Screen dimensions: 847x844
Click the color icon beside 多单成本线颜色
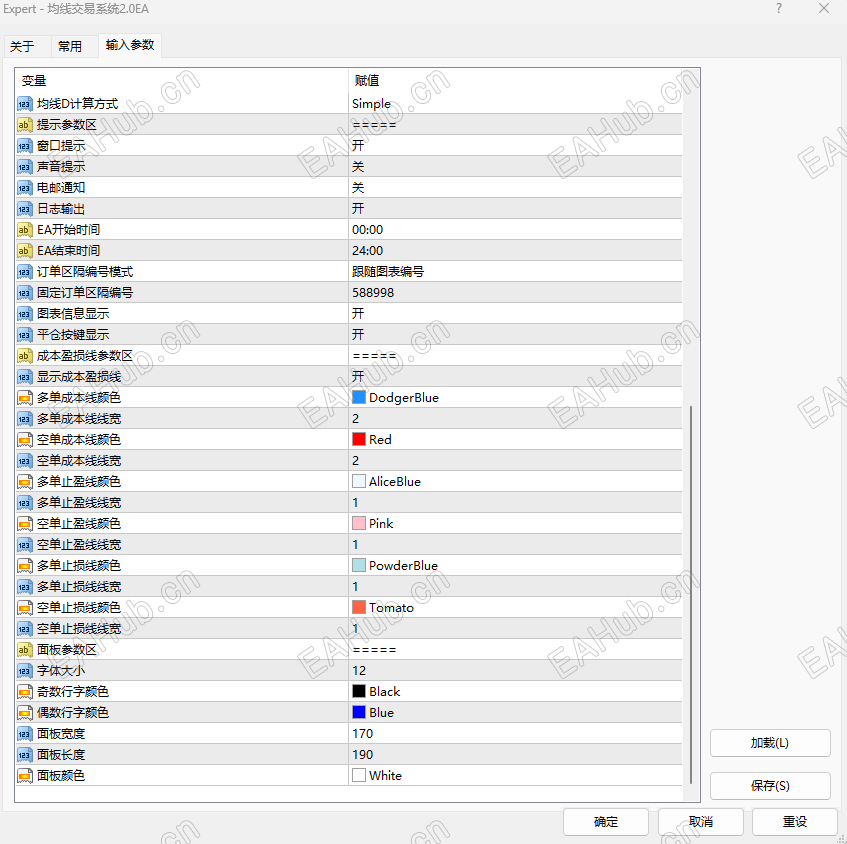coord(24,398)
